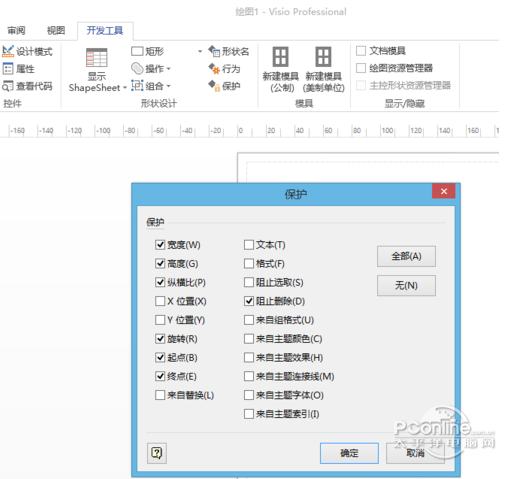514x479 pixels.
Task: Uncheck the 宽度(W) checkbox
Action: 160,245
